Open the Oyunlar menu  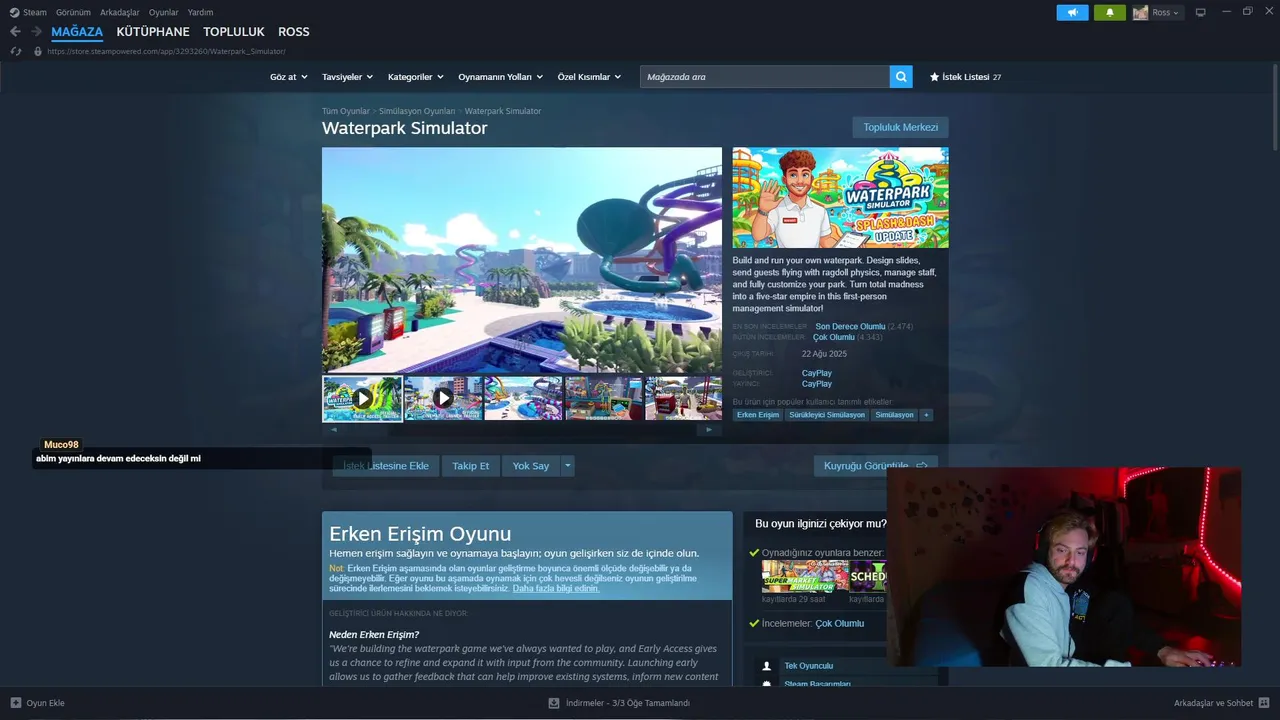click(164, 12)
